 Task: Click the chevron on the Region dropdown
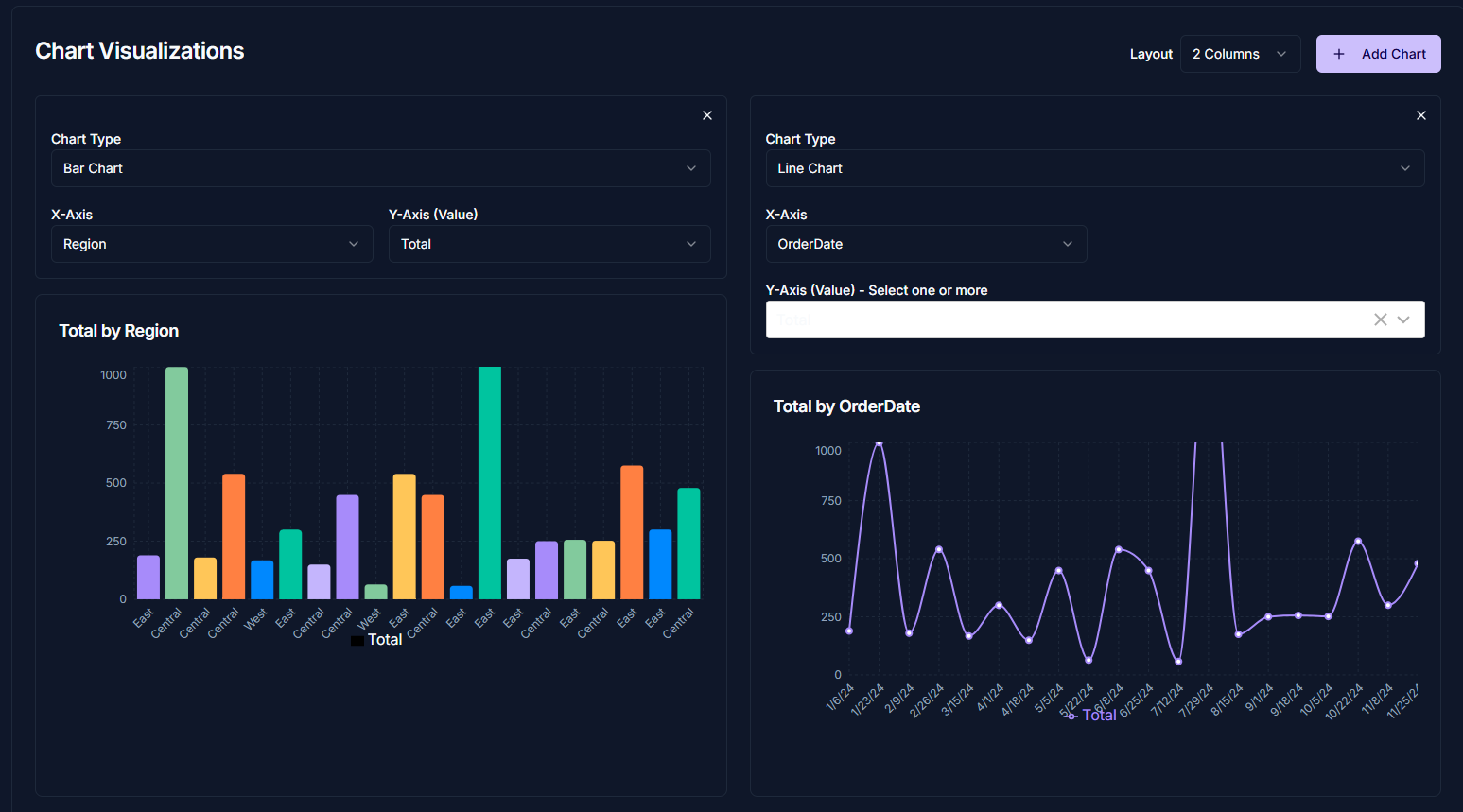[356, 244]
